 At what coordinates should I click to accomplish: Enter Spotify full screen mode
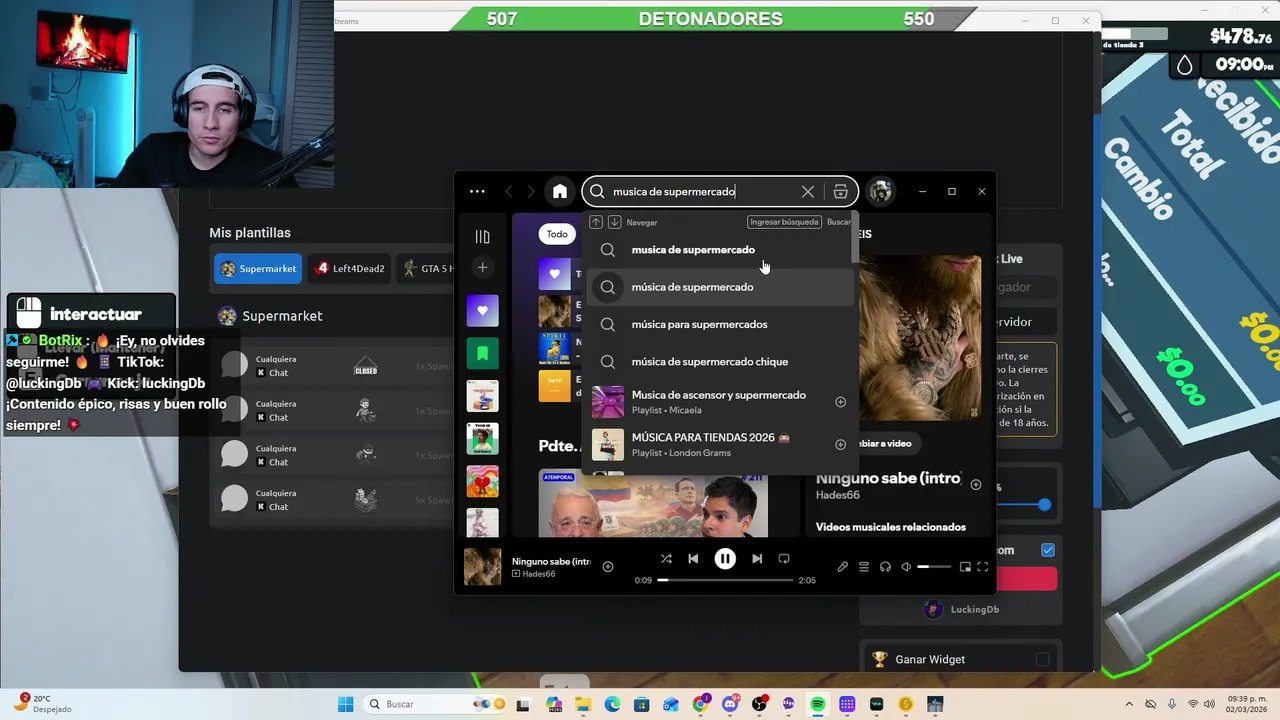[983, 567]
